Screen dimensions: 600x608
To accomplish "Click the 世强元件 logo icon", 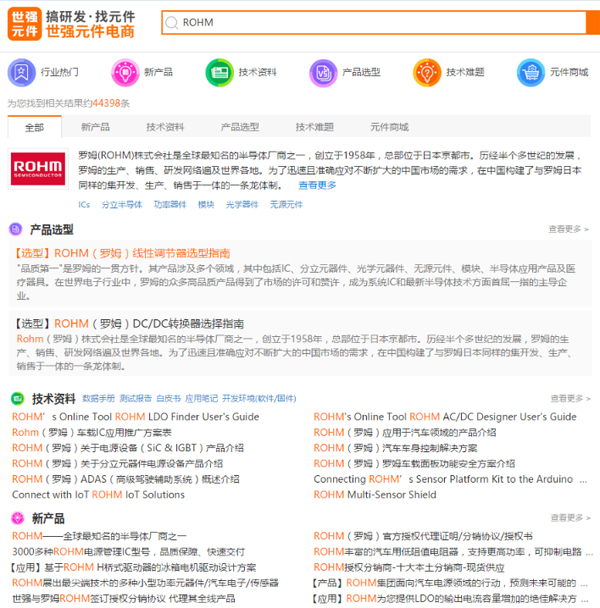I will tap(24, 24).
